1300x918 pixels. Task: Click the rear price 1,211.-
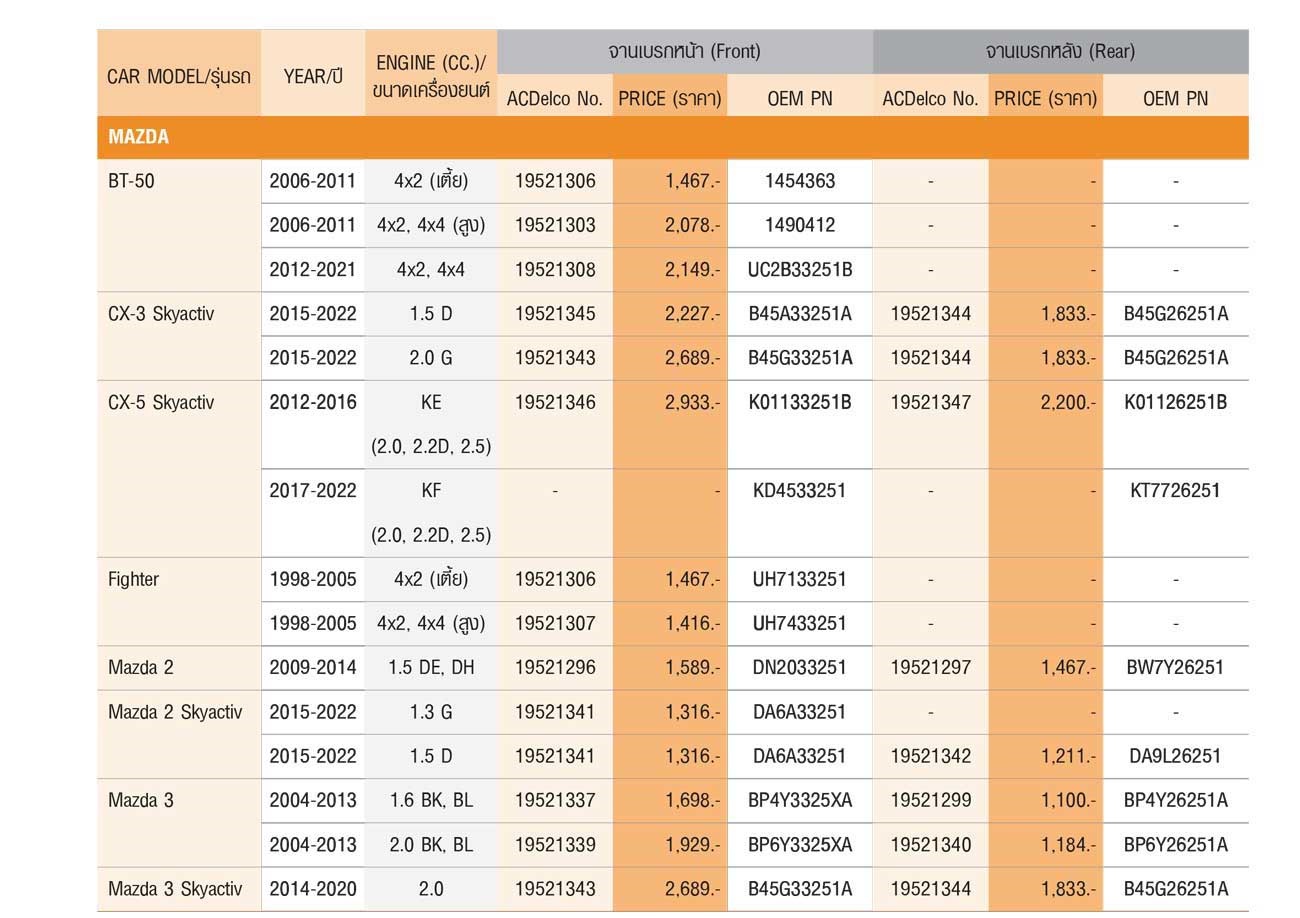point(1068,756)
